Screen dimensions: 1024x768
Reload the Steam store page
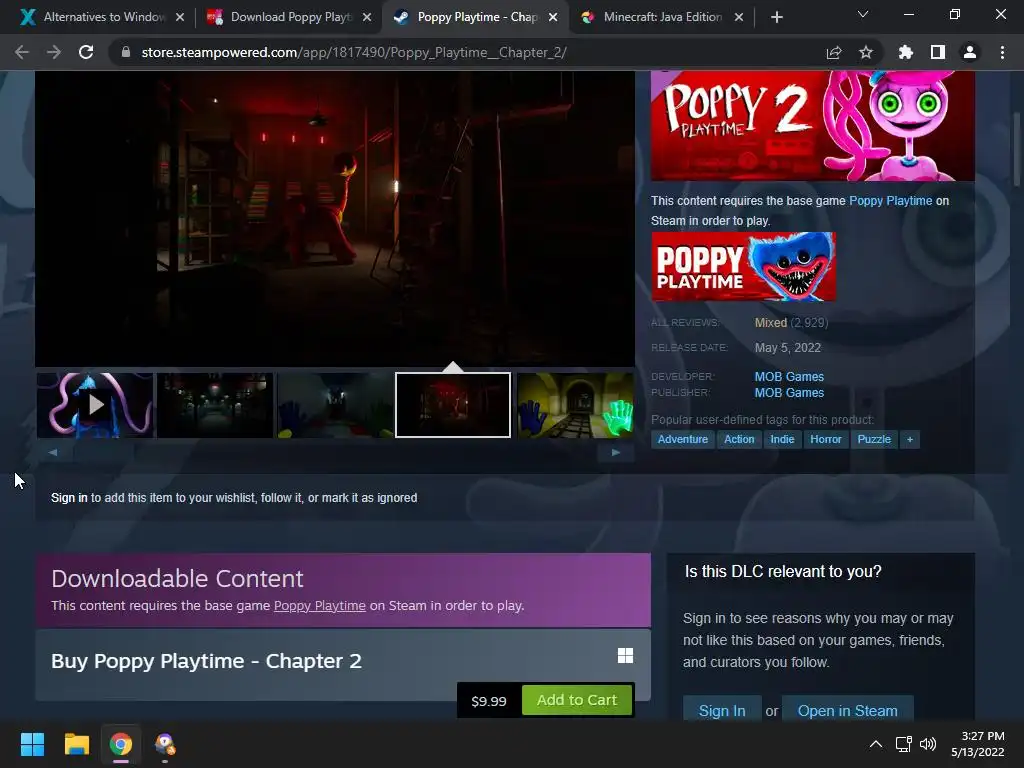[86, 52]
